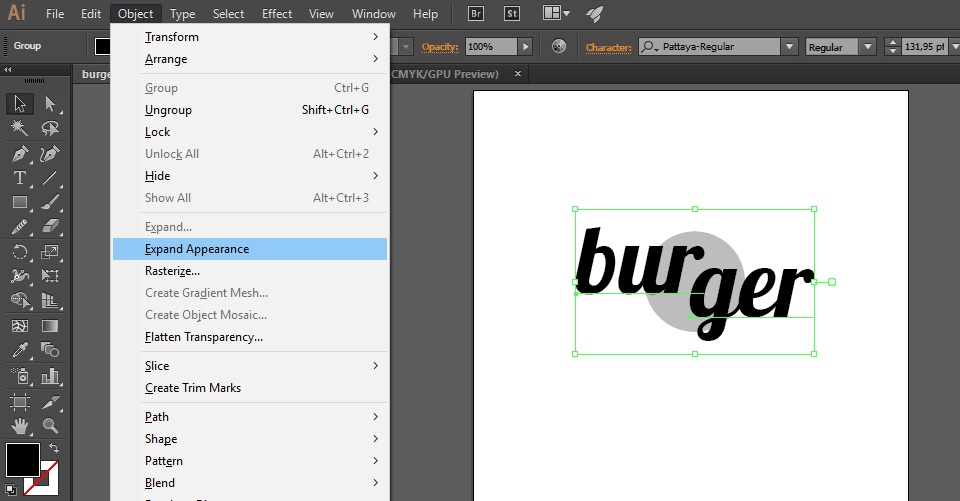Screen dimensions: 960x501
Task: Open the font family dropdown arrow
Action: (789, 47)
